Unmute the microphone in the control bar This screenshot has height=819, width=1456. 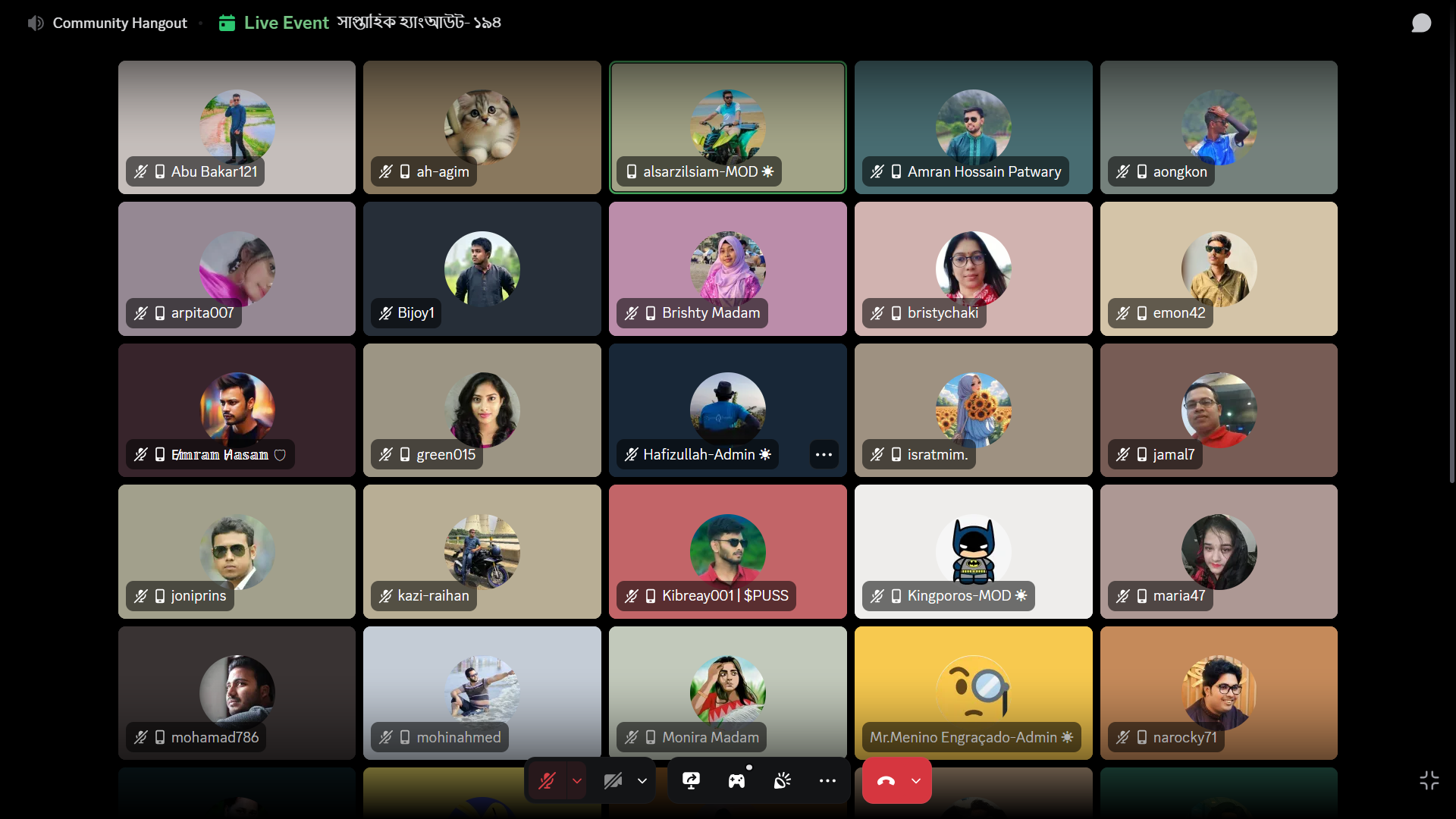pyautogui.click(x=547, y=780)
